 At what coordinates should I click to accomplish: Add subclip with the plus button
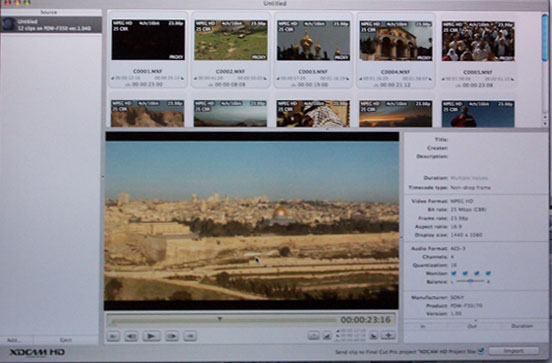(x=388, y=336)
